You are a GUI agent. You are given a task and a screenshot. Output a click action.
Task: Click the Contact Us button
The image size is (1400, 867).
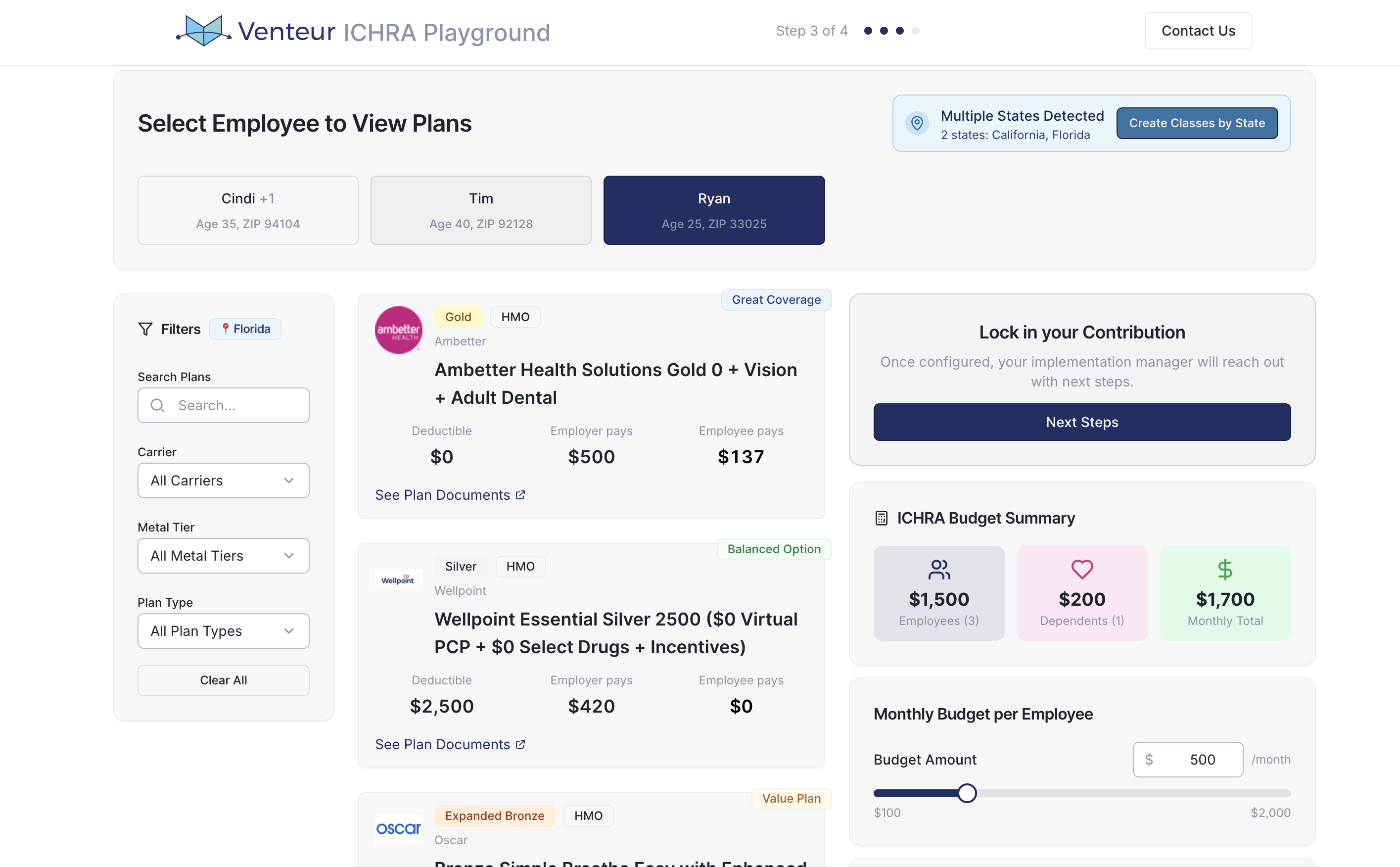tap(1198, 30)
